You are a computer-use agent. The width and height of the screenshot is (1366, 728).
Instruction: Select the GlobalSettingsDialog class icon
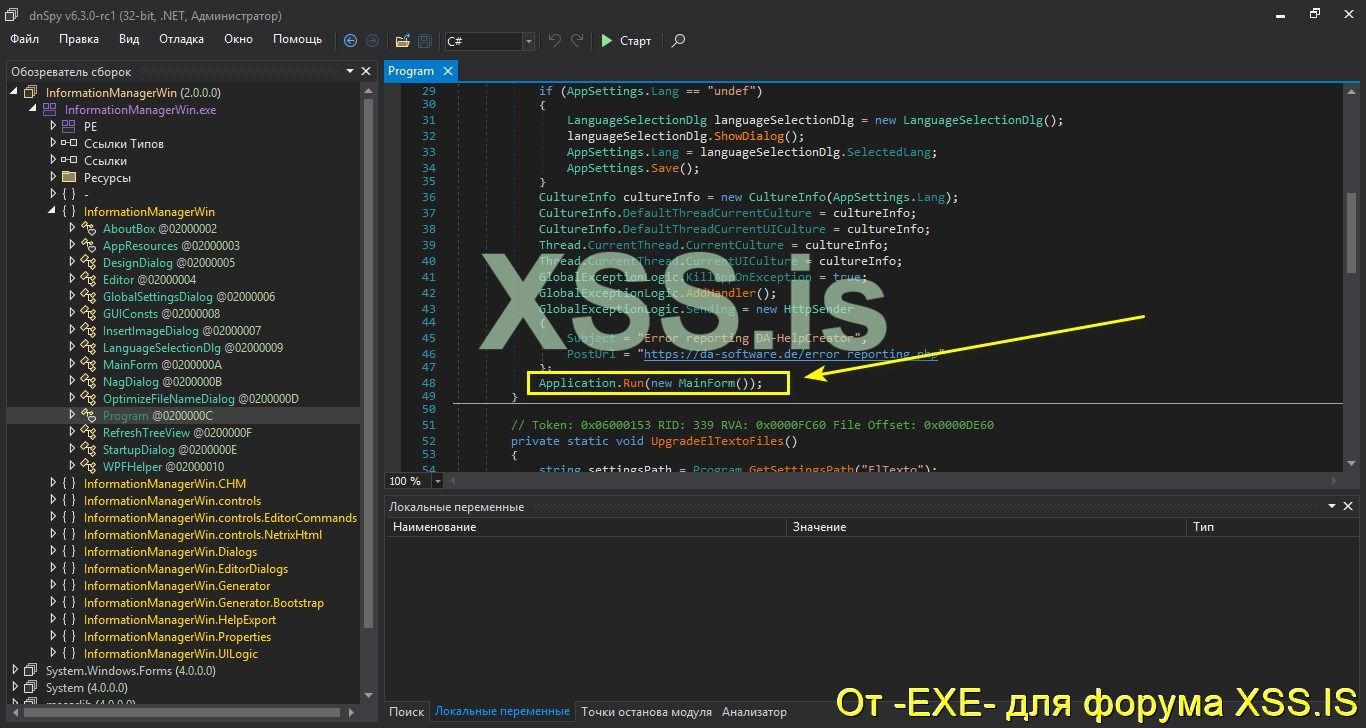(x=89, y=296)
